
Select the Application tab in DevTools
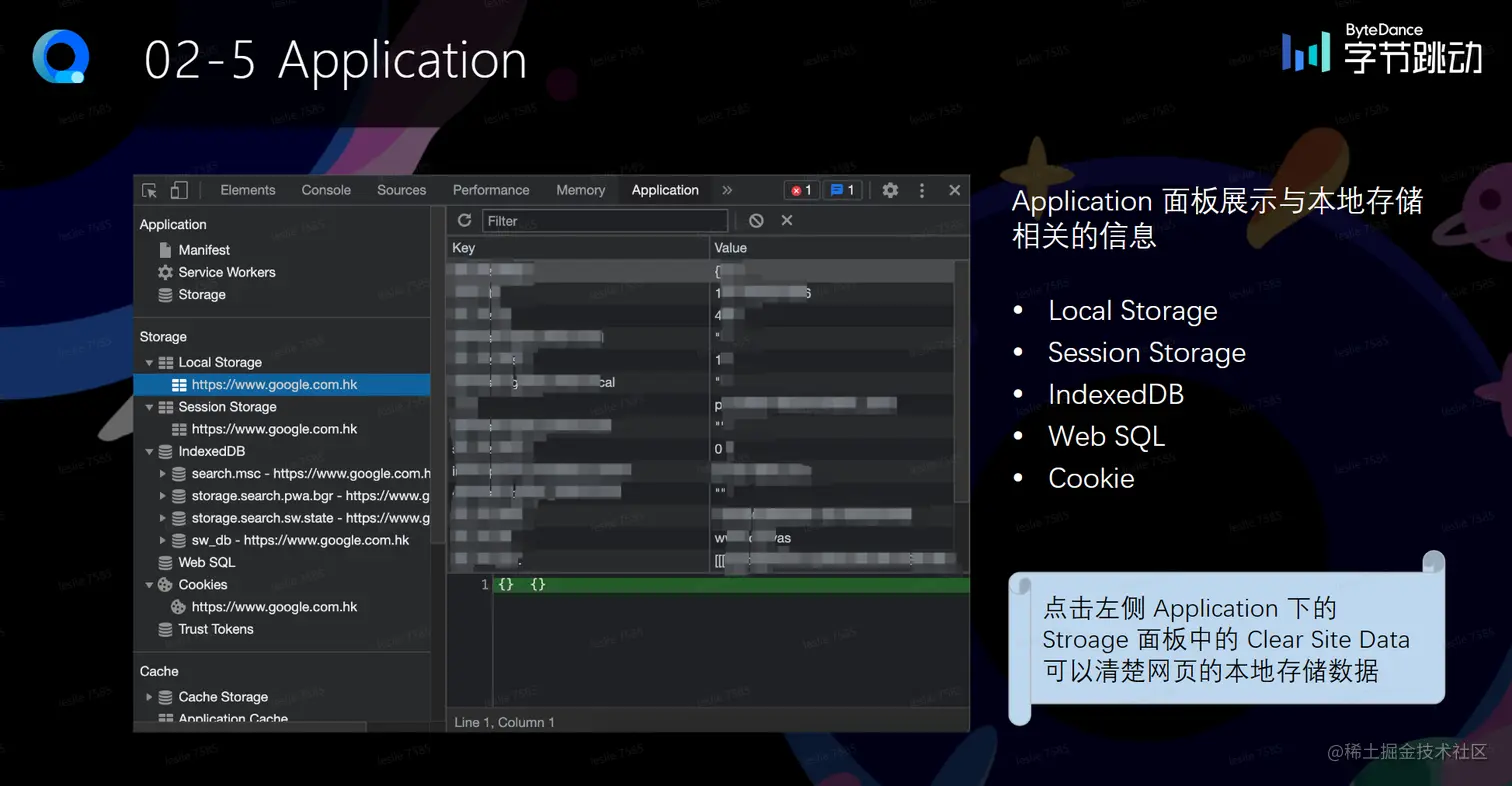(x=665, y=190)
